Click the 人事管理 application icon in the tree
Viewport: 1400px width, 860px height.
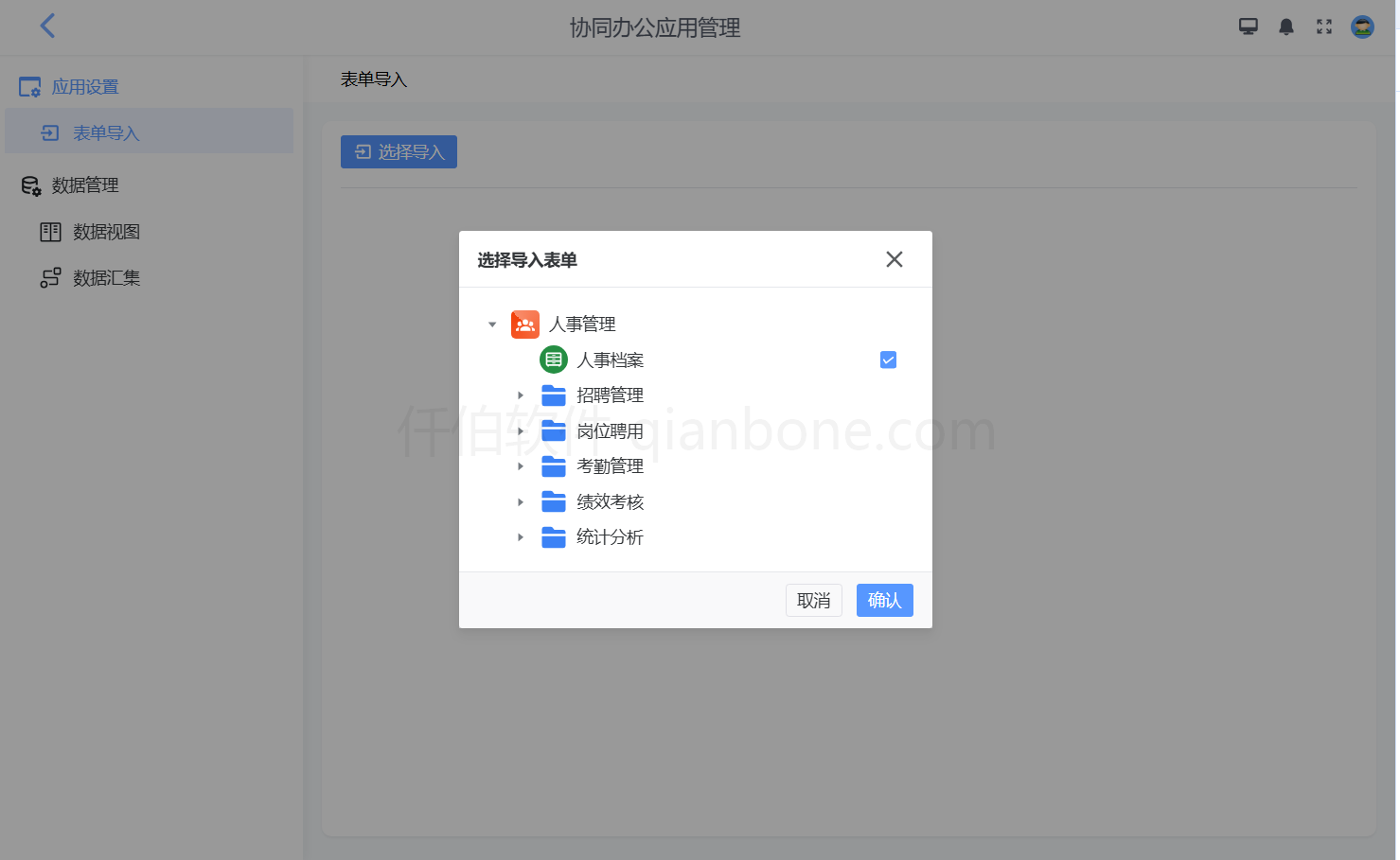click(524, 324)
